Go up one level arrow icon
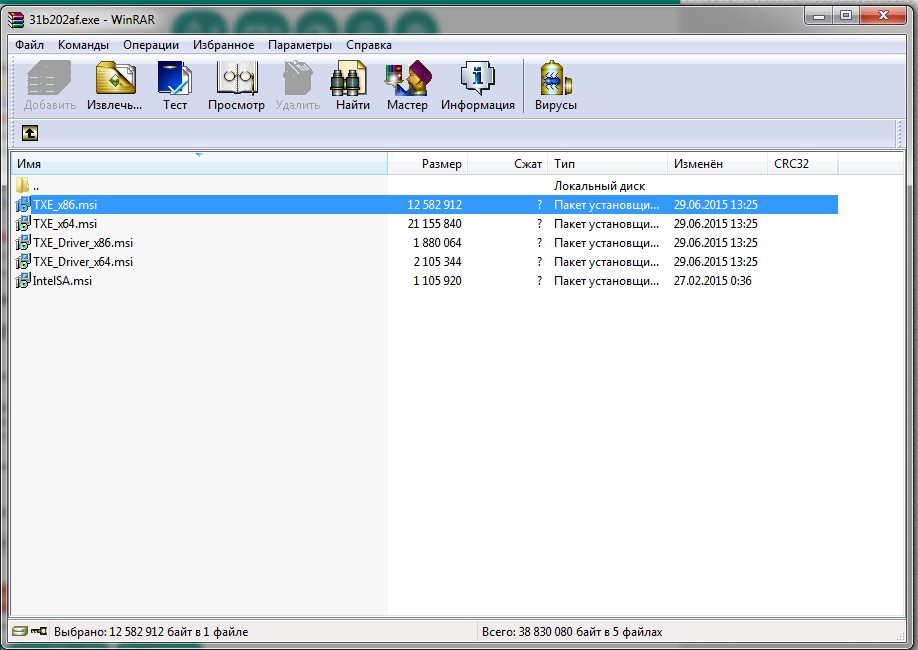 point(30,133)
